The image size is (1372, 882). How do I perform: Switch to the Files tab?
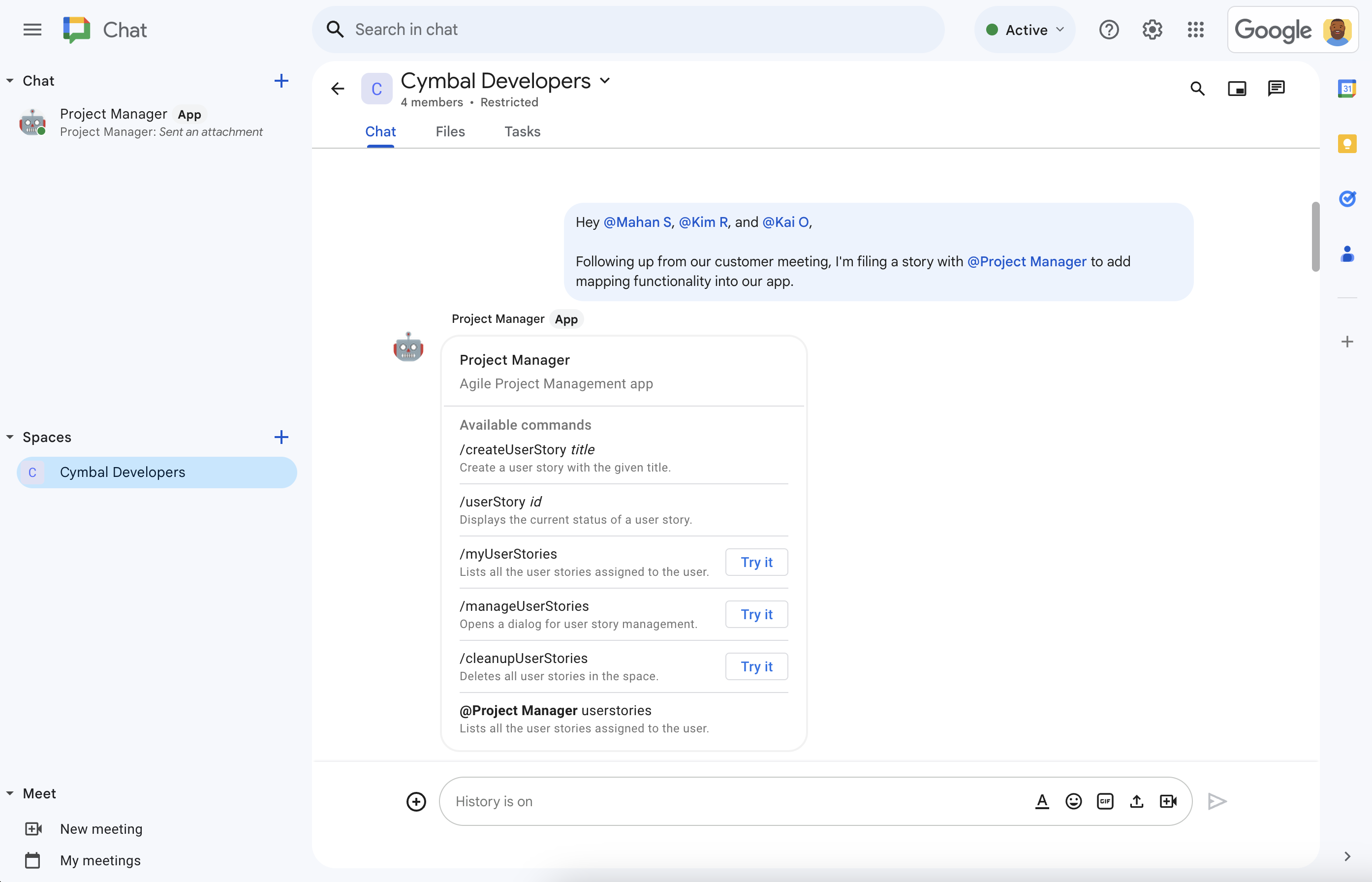tap(450, 131)
